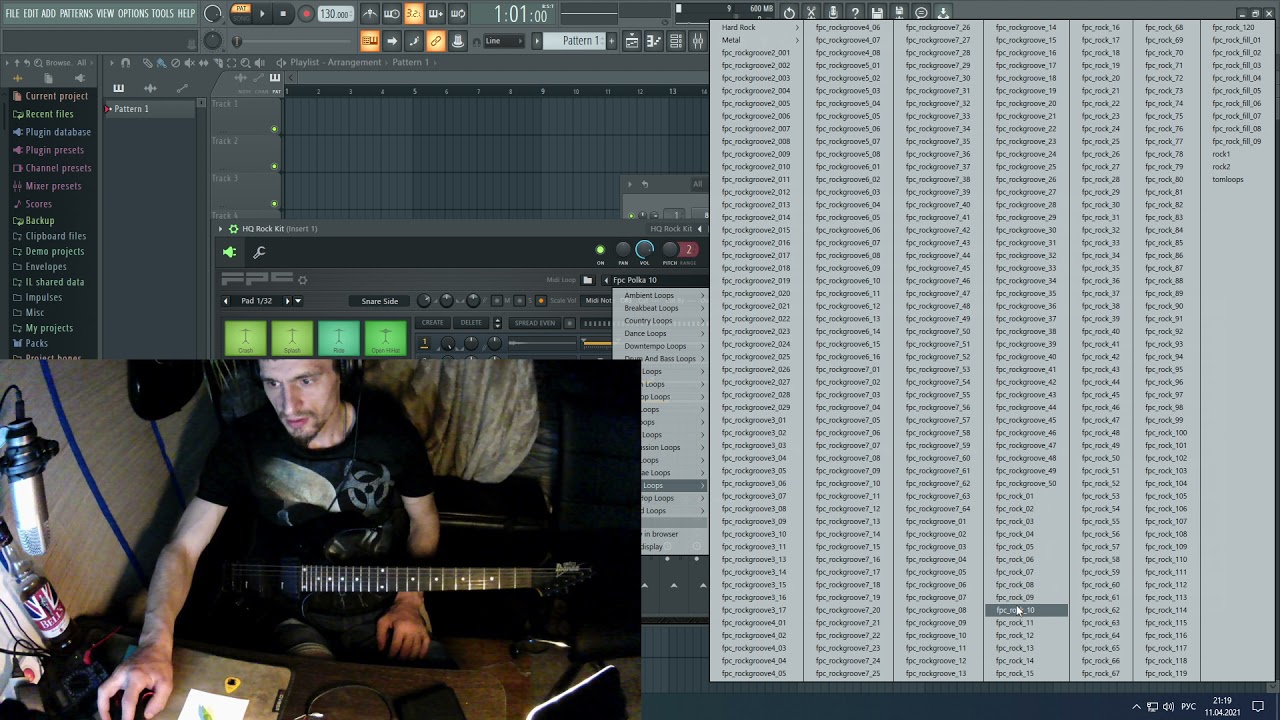Image resolution: width=1280 pixels, height=720 pixels.
Task: Toggle the metronome icon
Action: pos(370,14)
